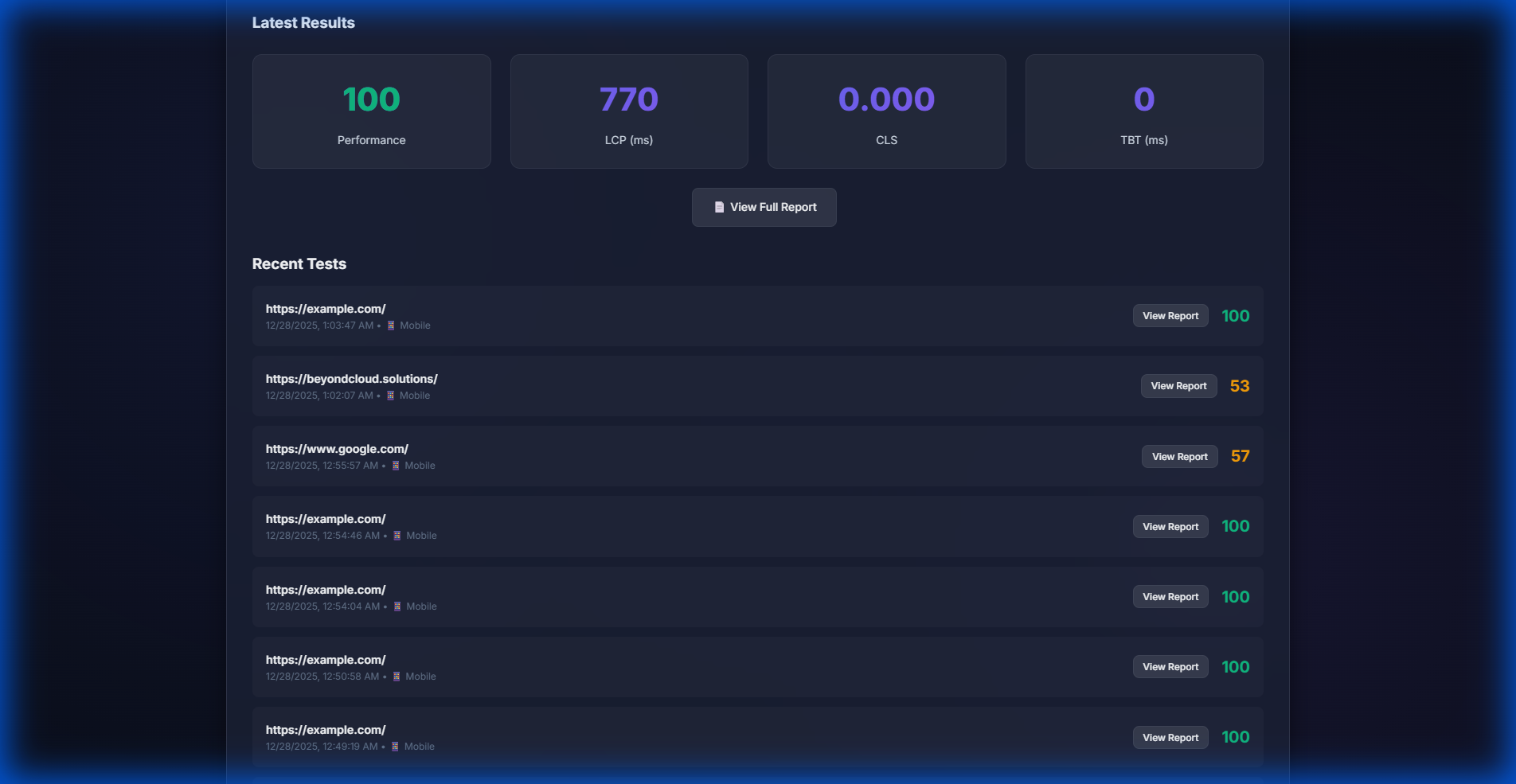Click the https://beyondcloud.solutions/ URL text
1516x784 pixels.
351,379
